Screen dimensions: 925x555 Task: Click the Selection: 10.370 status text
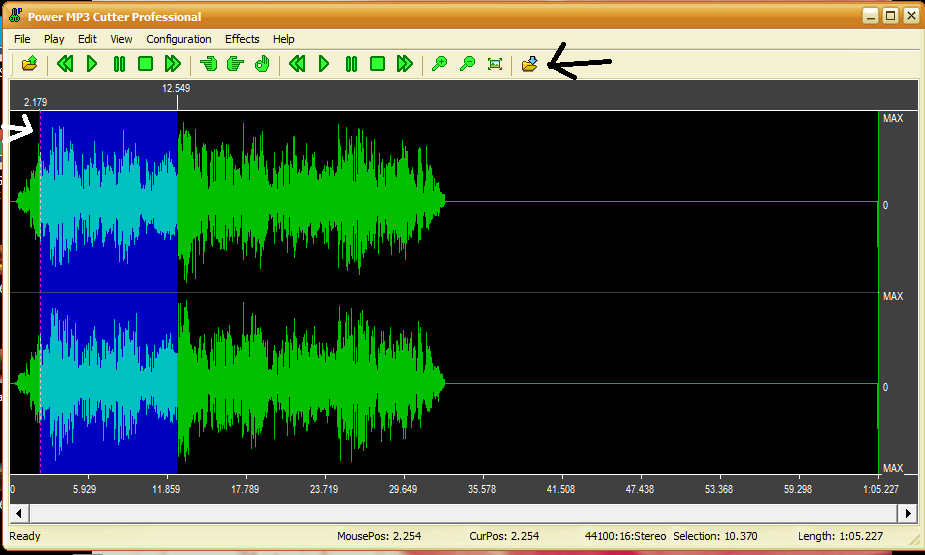click(x=715, y=536)
